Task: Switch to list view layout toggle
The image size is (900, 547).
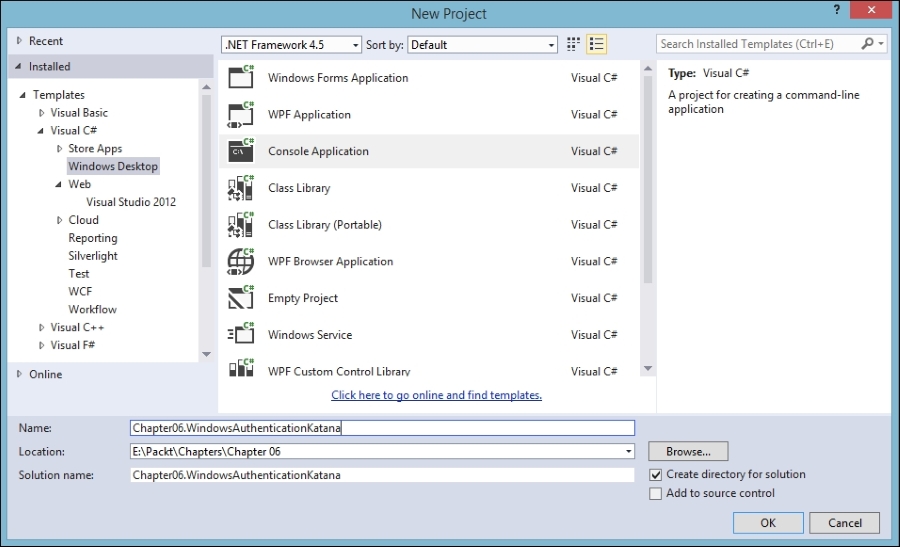Action: (597, 45)
